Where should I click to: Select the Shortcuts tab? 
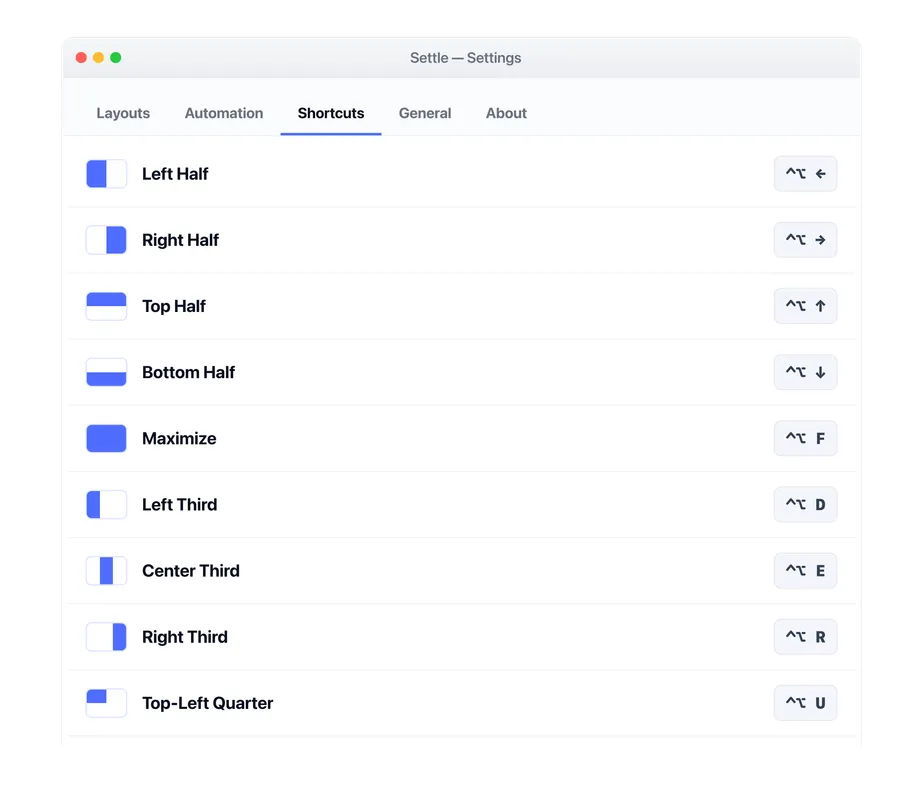click(x=331, y=113)
